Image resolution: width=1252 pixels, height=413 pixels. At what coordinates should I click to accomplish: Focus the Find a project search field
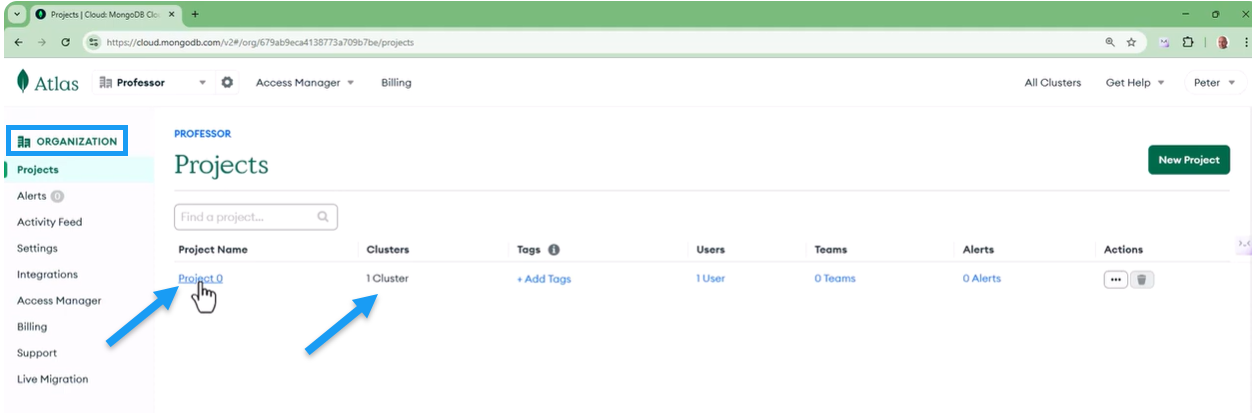pos(245,216)
